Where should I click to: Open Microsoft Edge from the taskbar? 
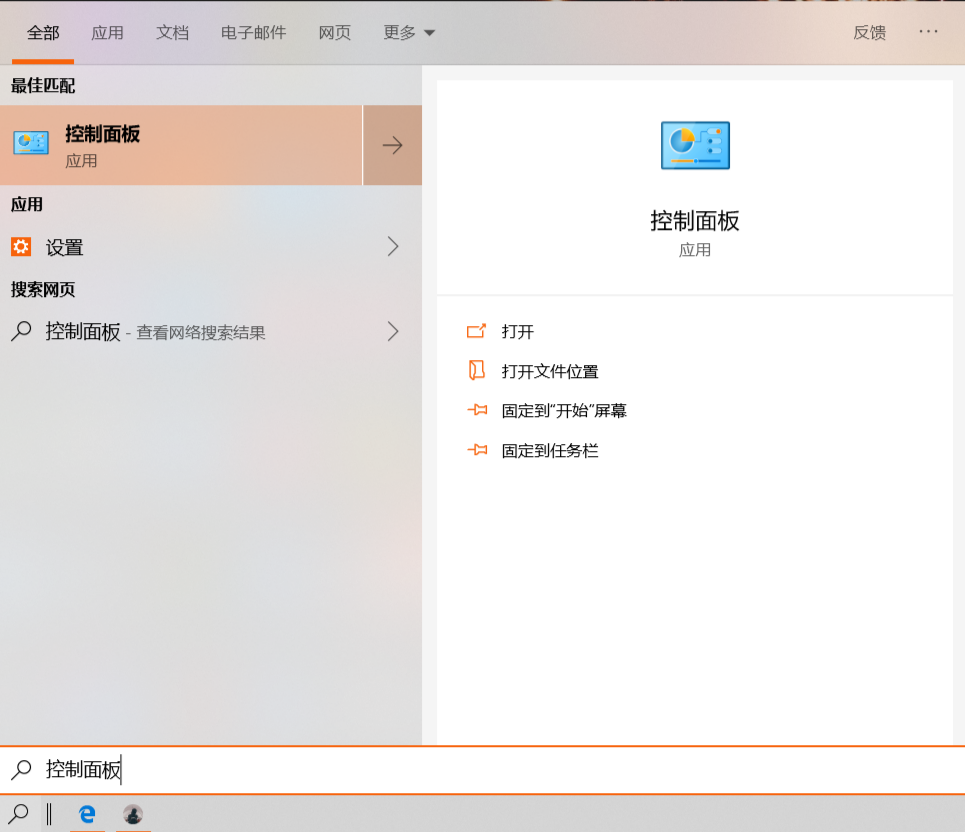tap(87, 815)
